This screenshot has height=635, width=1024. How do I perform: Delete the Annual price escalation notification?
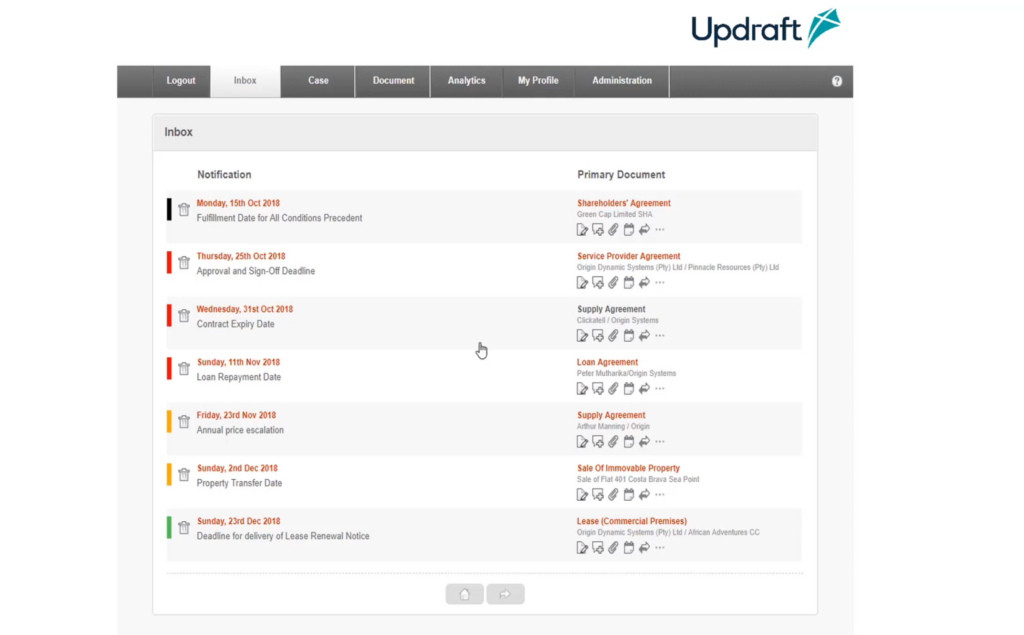click(184, 421)
